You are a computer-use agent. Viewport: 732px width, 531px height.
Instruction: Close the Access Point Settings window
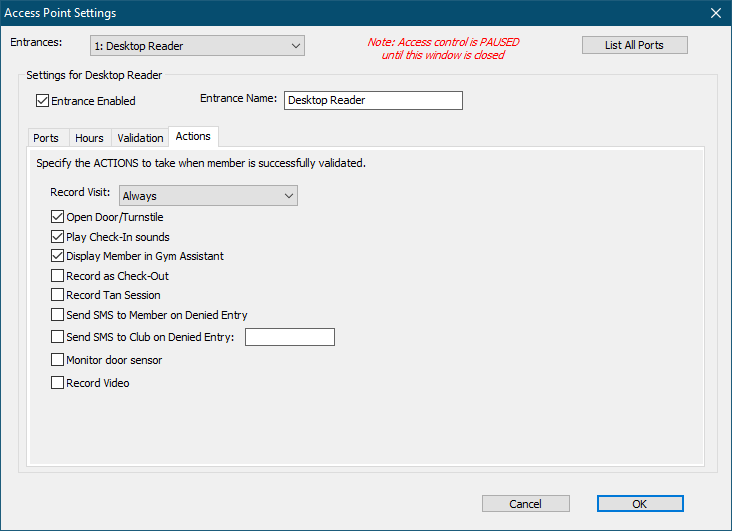point(715,13)
